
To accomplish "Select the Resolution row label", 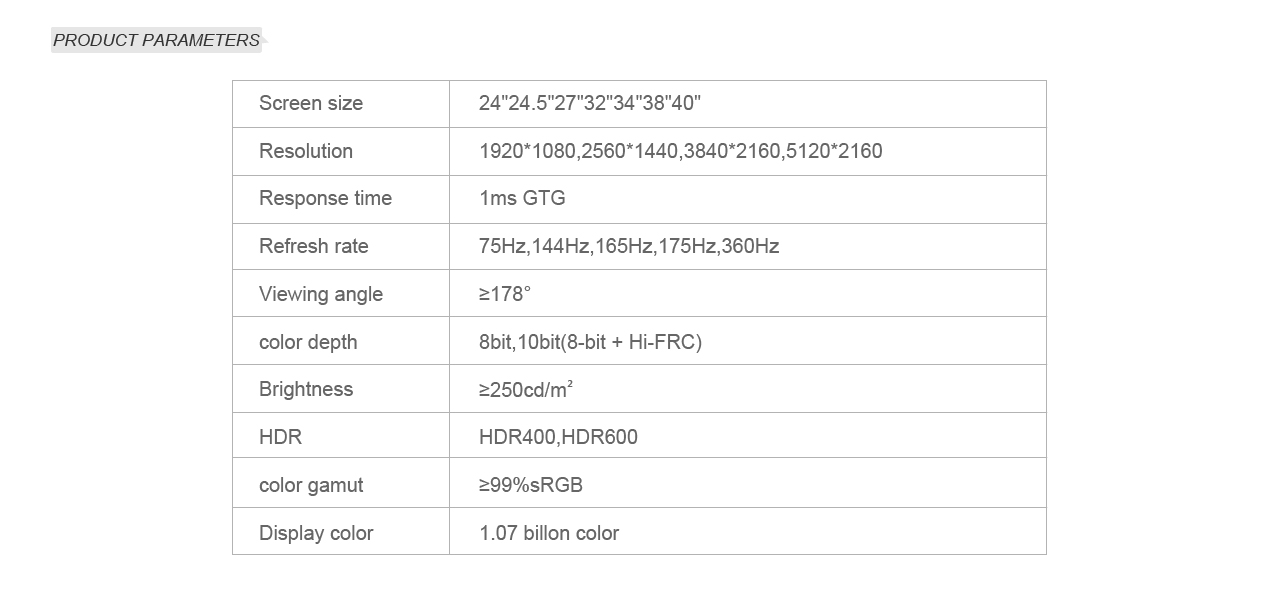I will [x=306, y=151].
